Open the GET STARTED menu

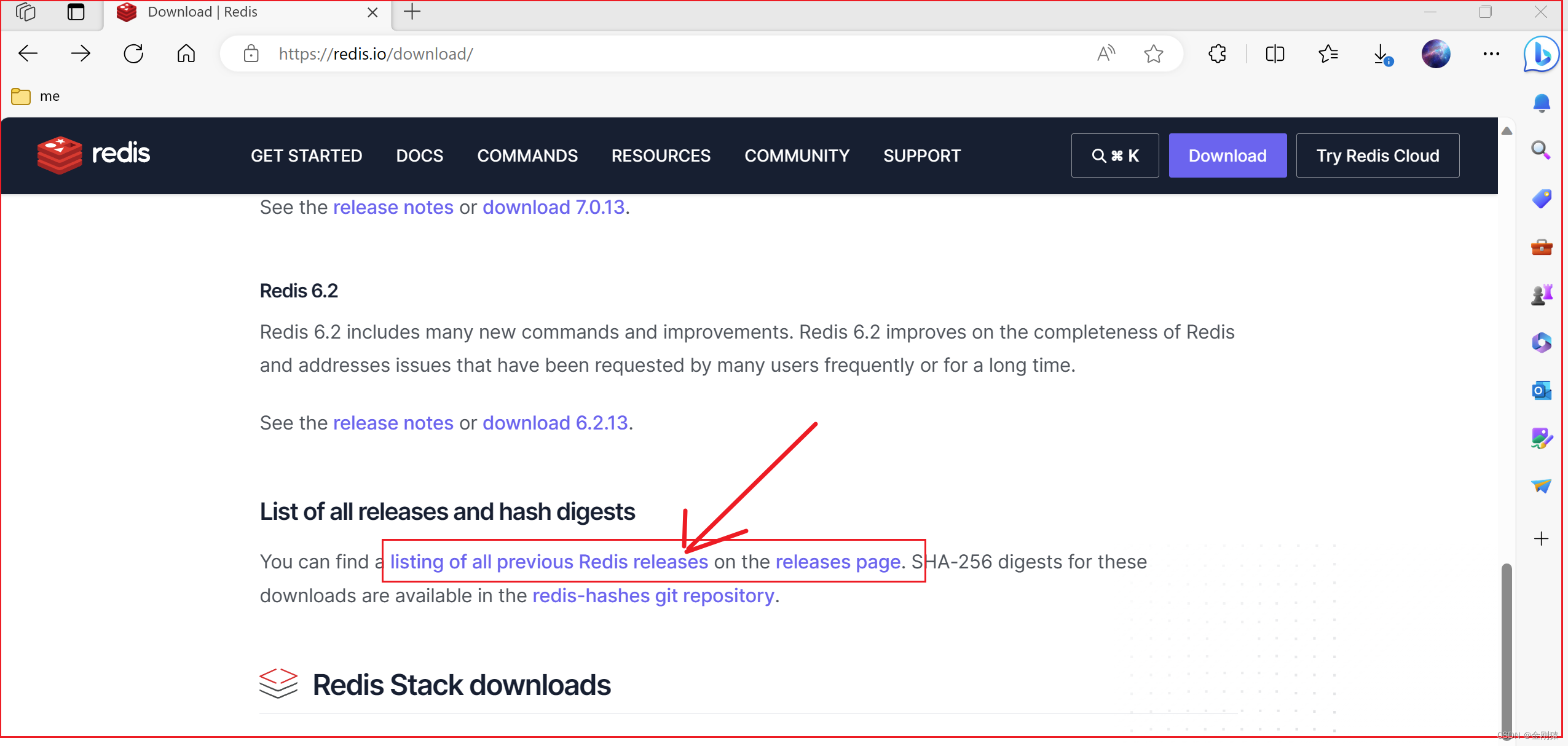point(306,155)
